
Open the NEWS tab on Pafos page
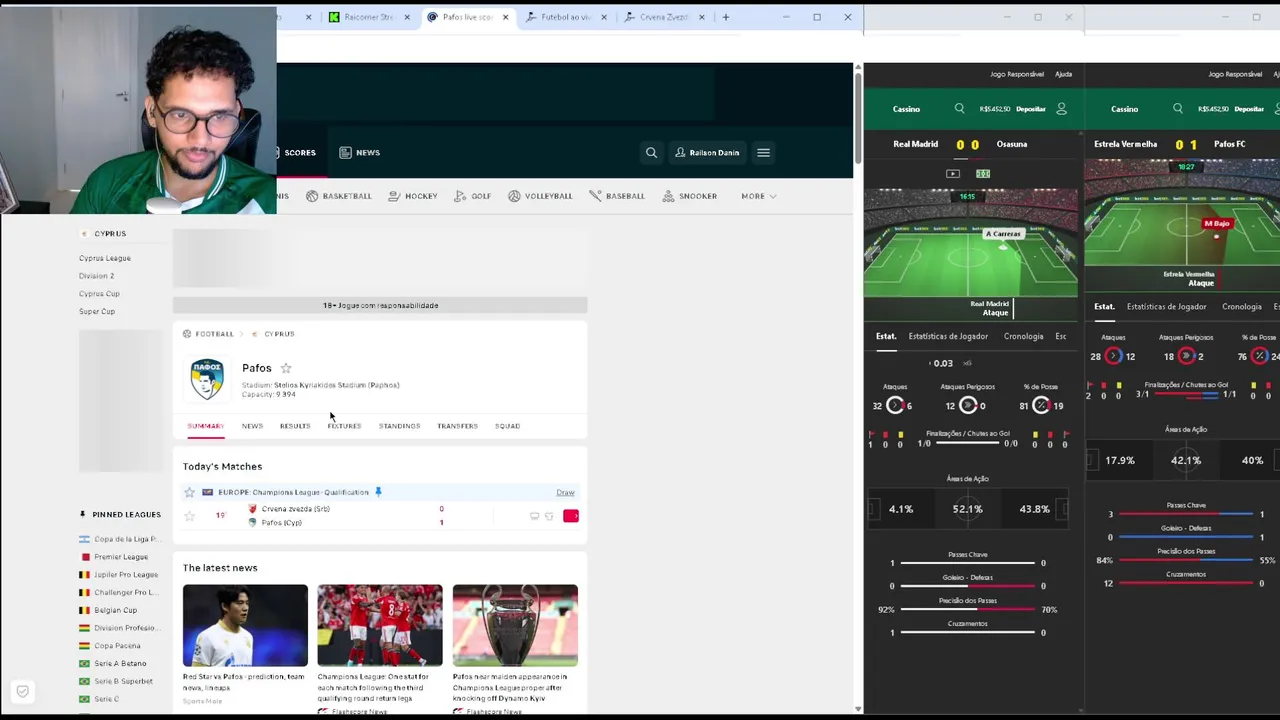[252, 426]
